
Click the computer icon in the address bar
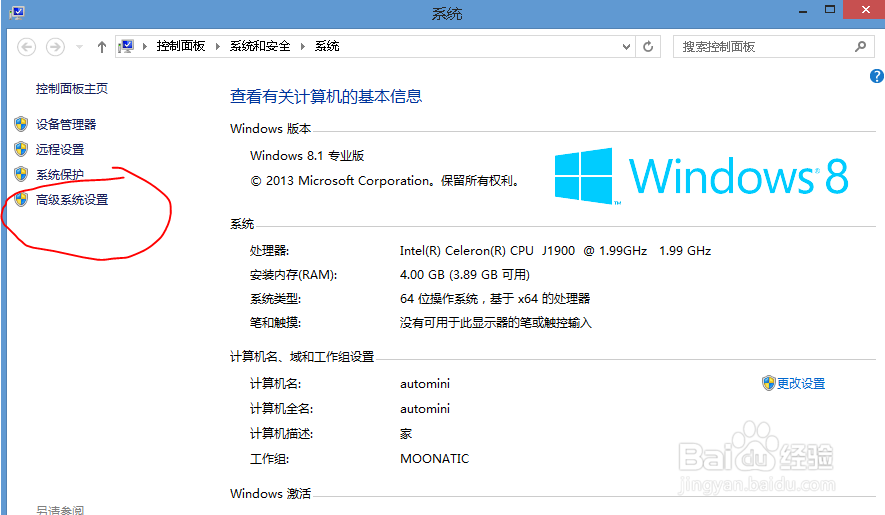pyautogui.click(x=126, y=46)
